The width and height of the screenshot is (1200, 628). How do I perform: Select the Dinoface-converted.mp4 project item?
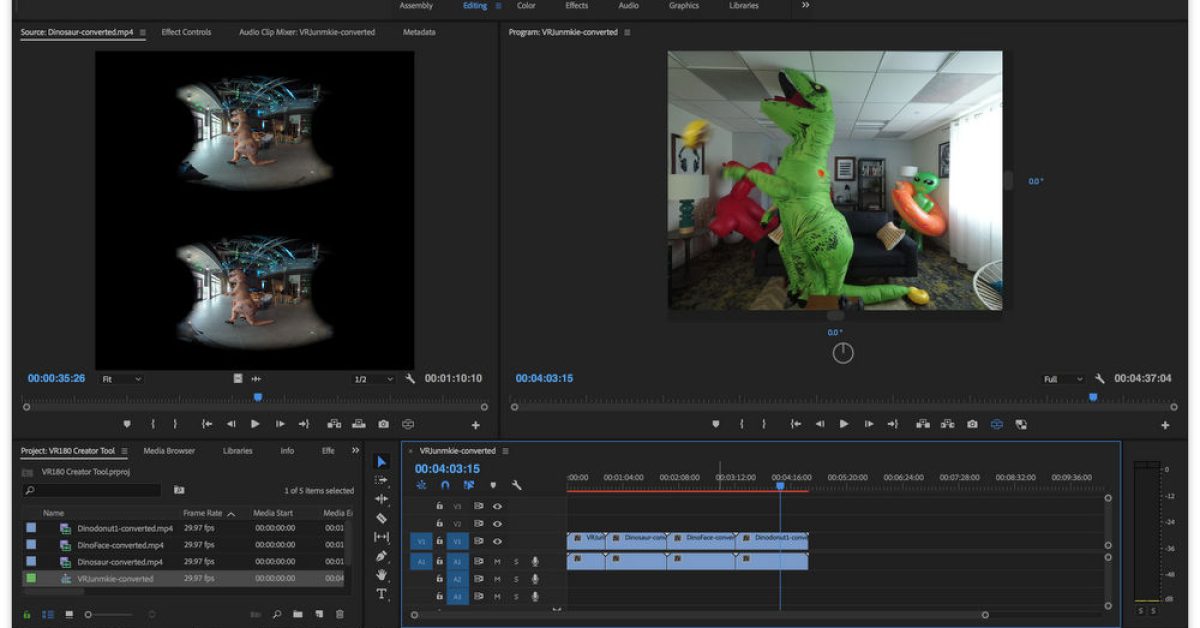pyautogui.click(x=120, y=545)
